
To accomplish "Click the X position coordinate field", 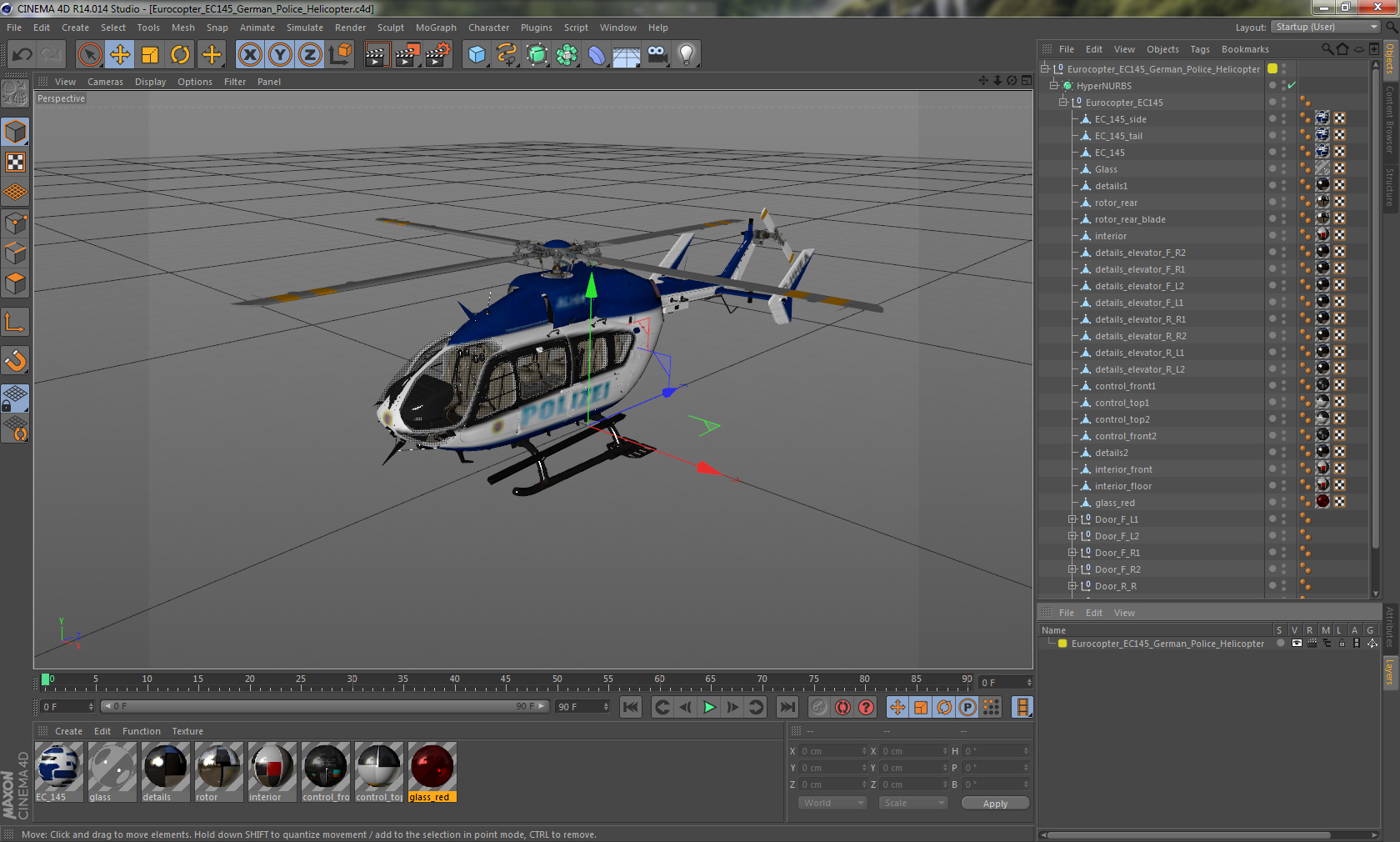I will pyautogui.click(x=832, y=751).
